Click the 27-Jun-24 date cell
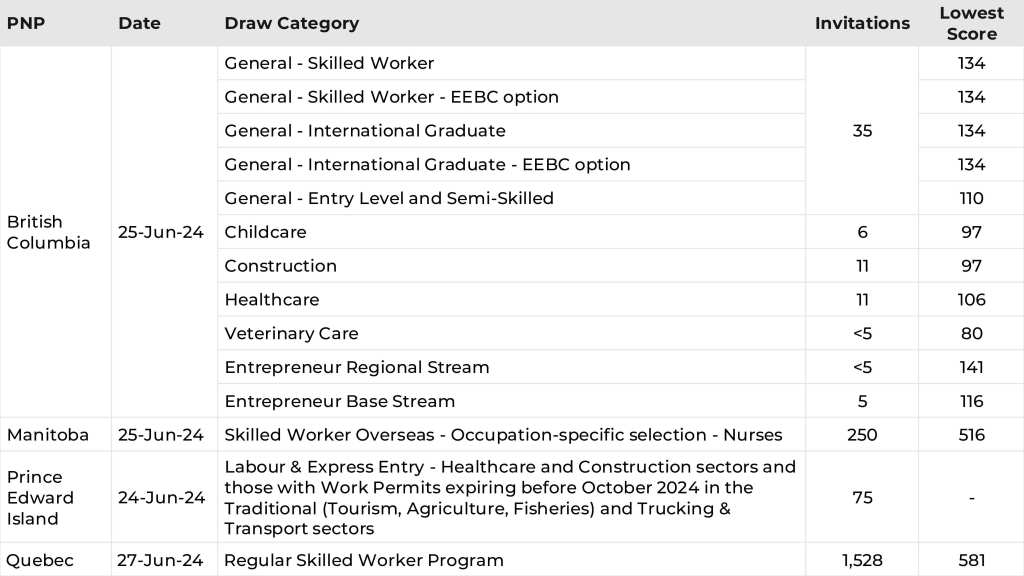Image resolution: width=1024 pixels, height=576 pixels. click(161, 560)
